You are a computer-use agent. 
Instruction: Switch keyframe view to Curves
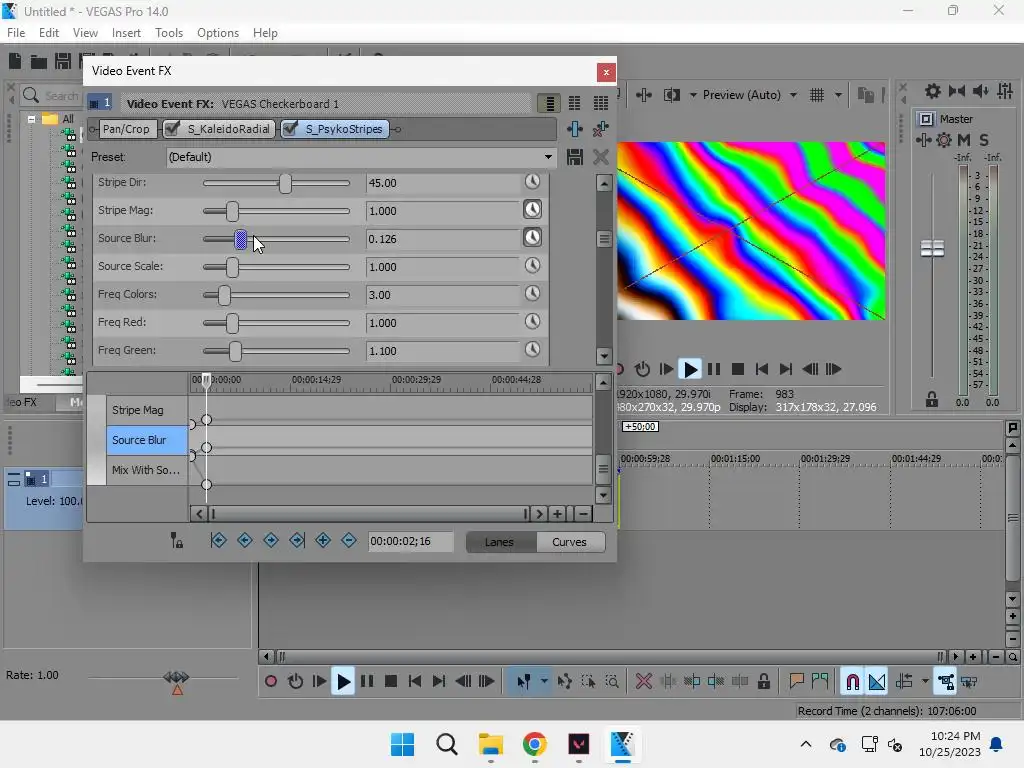click(569, 542)
